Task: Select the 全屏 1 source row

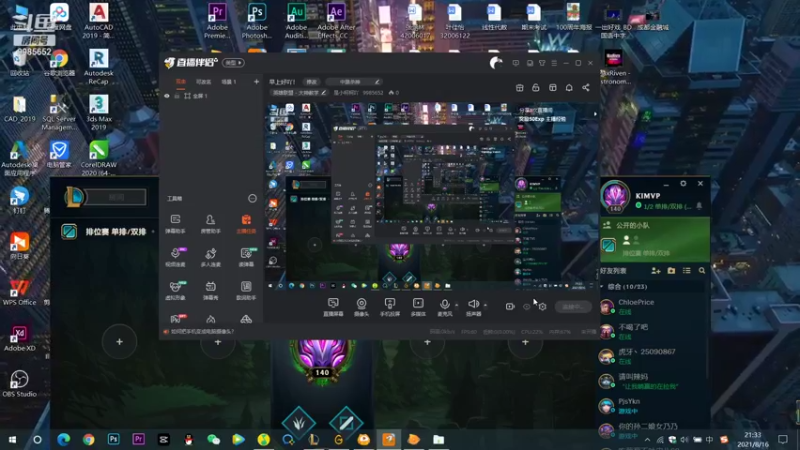Action: (x=211, y=95)
